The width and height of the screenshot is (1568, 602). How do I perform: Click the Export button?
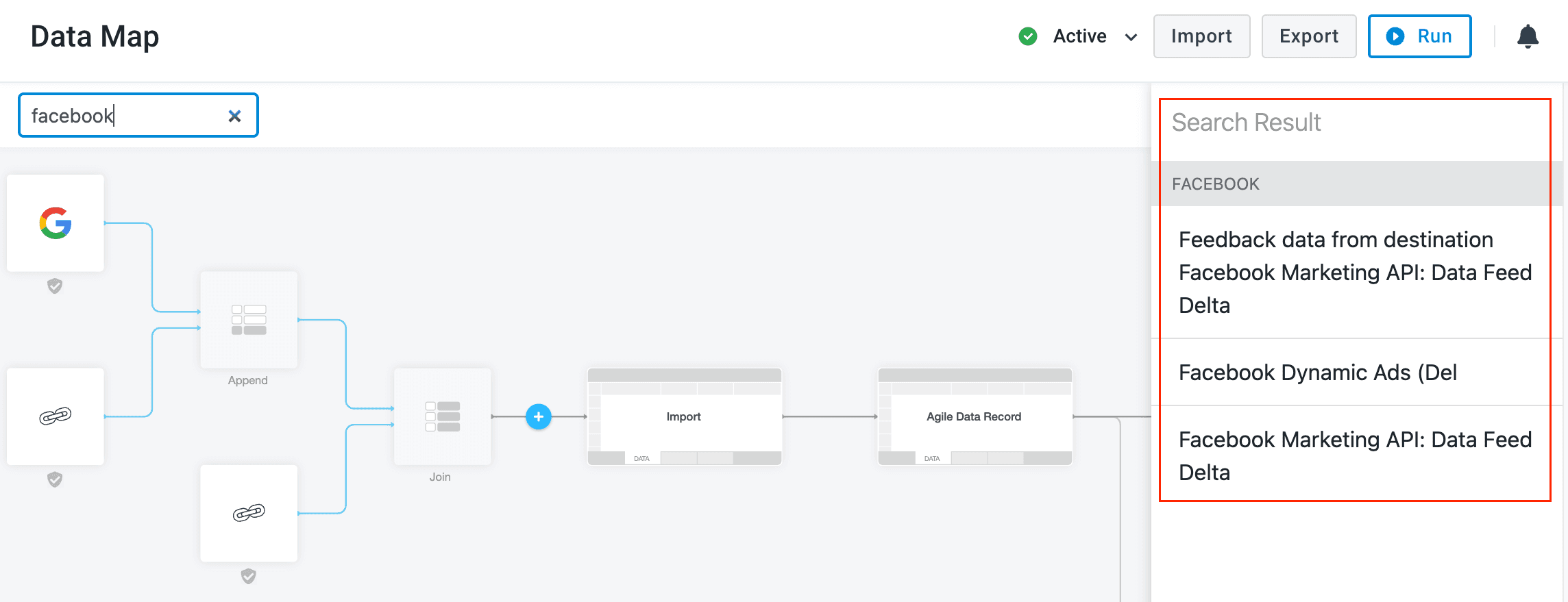1308,36
